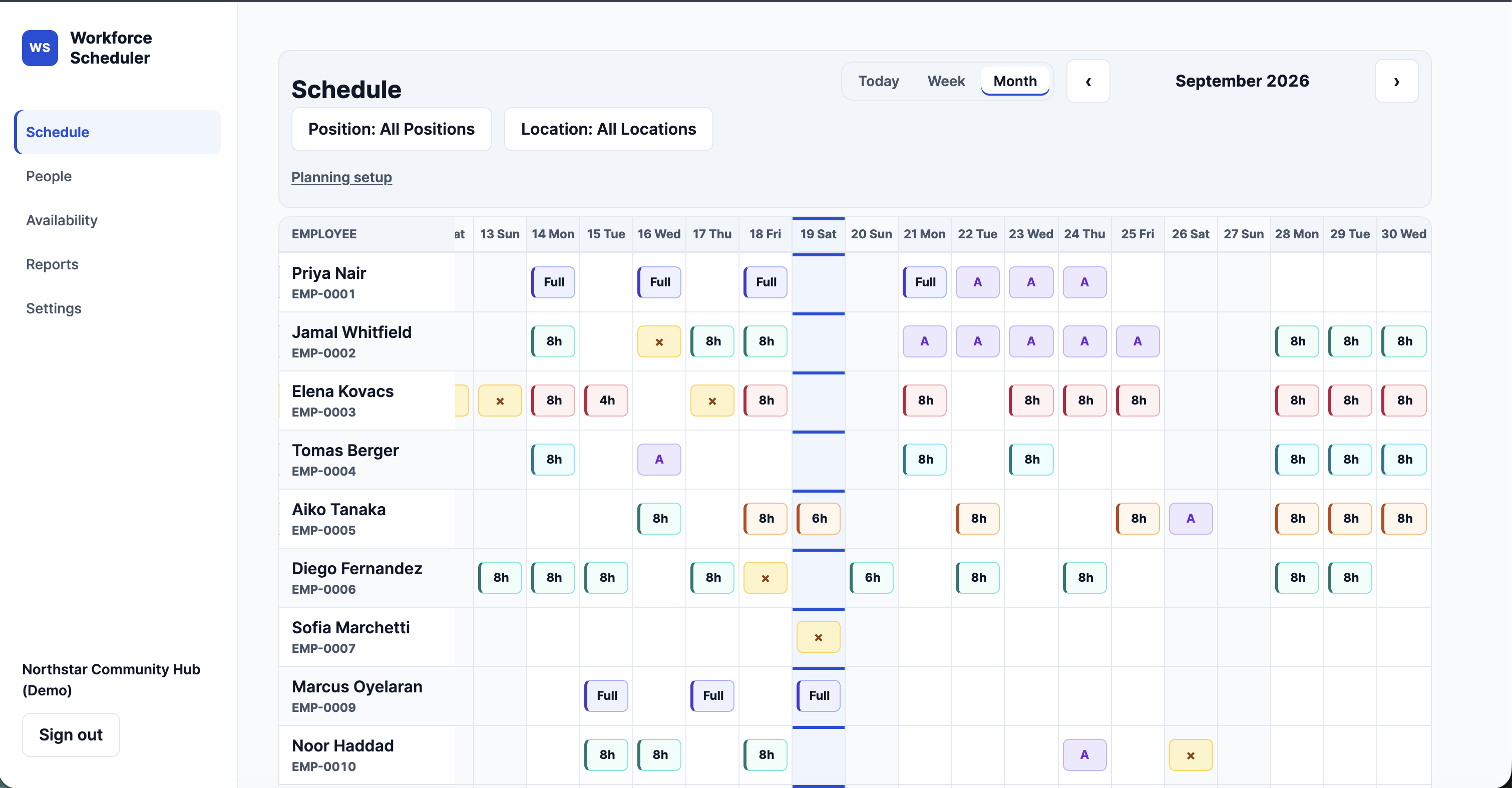Go to next month arrow

[x=1396, y=81]
